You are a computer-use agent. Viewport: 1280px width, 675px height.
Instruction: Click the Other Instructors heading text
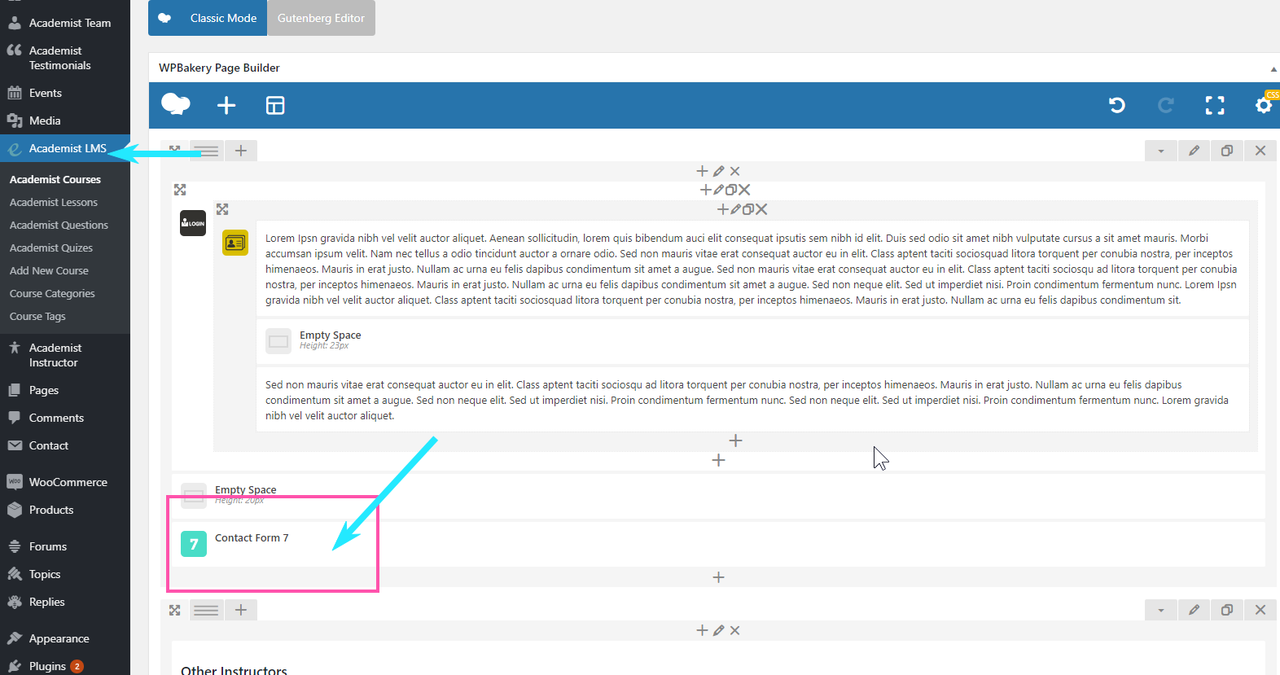(234, 670)
